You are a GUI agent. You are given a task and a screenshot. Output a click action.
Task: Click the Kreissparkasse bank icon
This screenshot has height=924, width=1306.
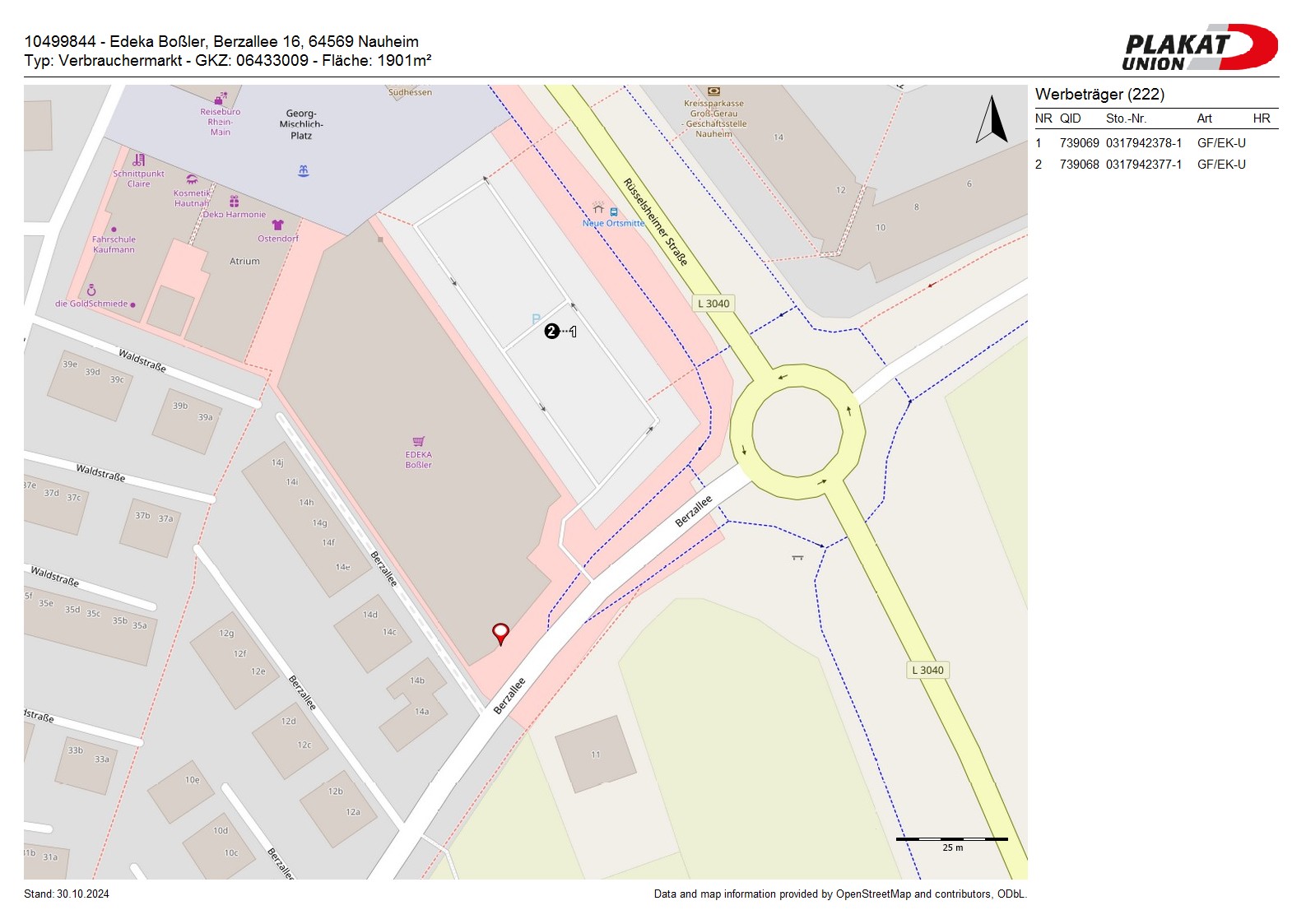(713, 91)
